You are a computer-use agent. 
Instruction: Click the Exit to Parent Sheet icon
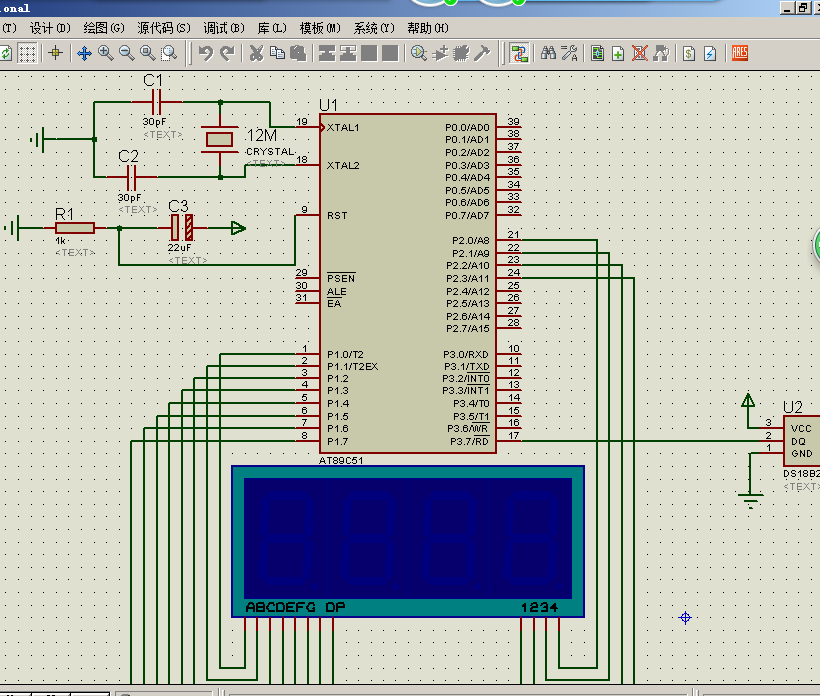[661, 53]
